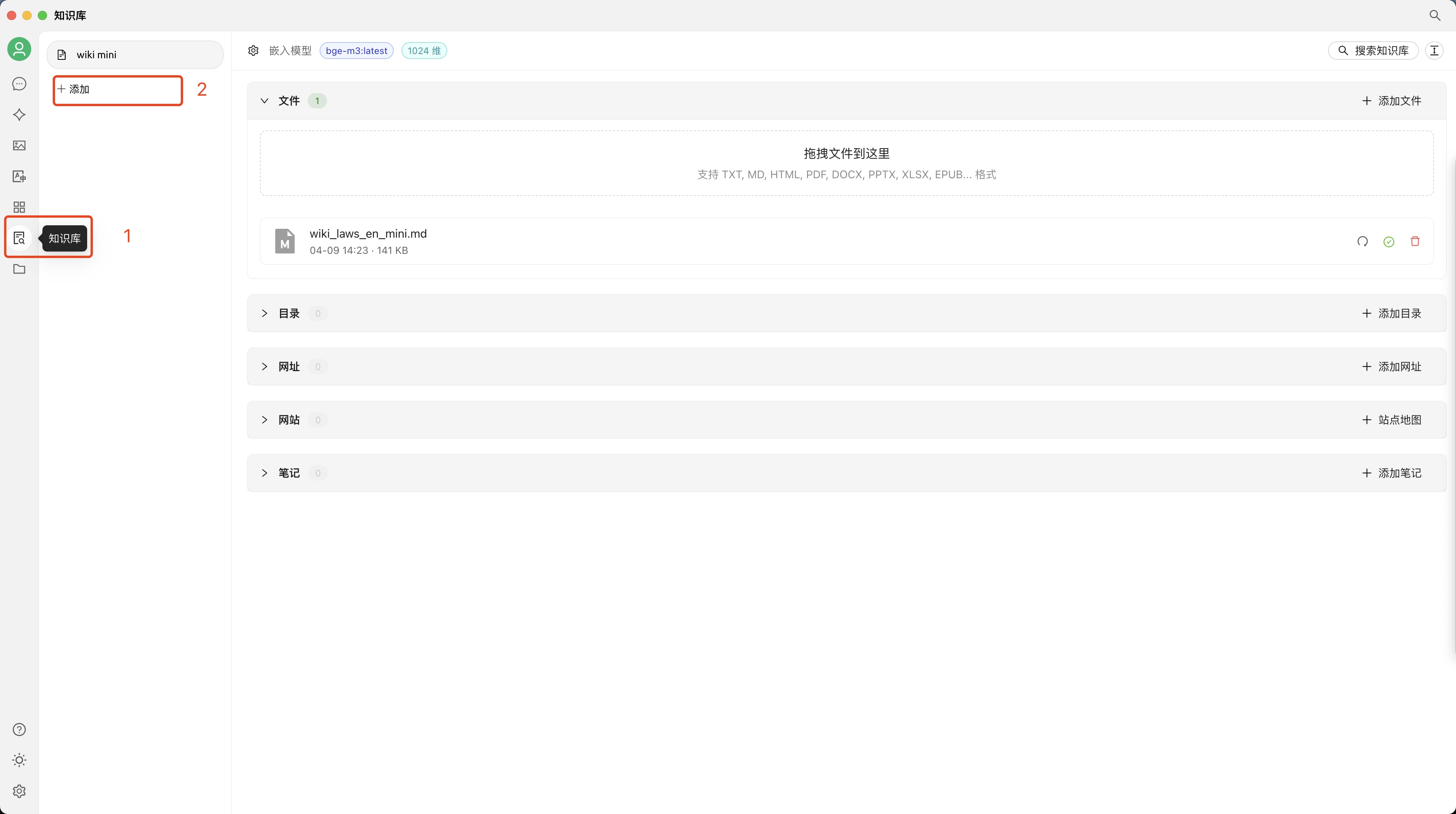Image resolution: width=1456 pixels, height=814 pixels.
Task: Delete wiki_laws_en_mini.md file
Action: point(1415,241)
